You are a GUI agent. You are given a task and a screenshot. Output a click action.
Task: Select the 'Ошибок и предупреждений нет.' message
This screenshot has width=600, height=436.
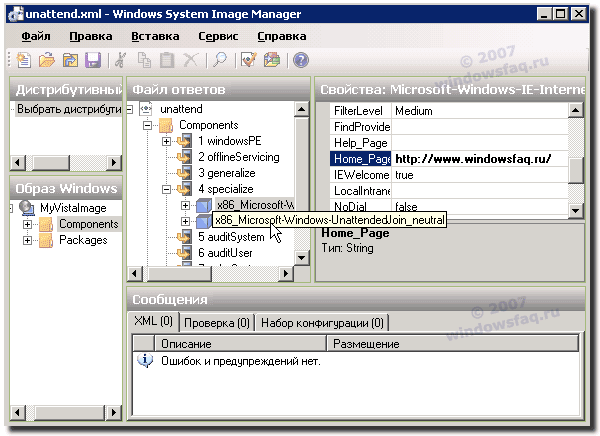241,361
